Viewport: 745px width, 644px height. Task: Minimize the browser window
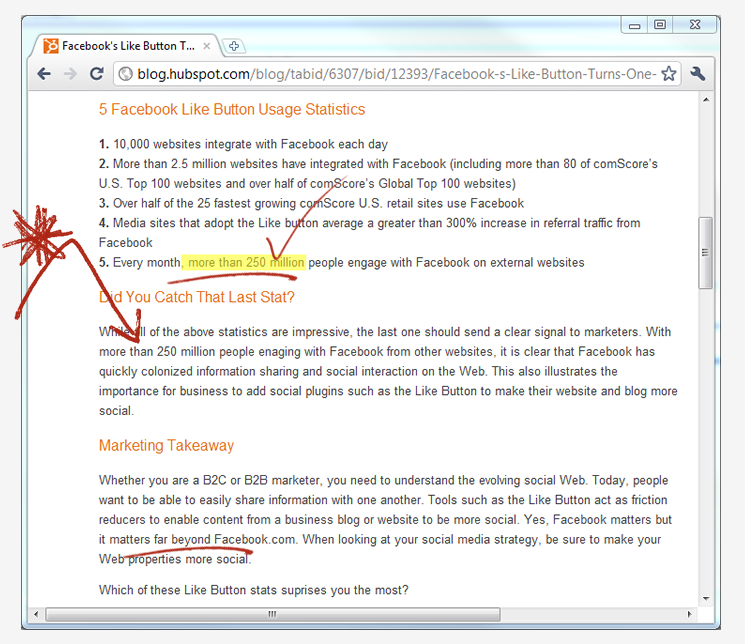[x=635, y=25]
